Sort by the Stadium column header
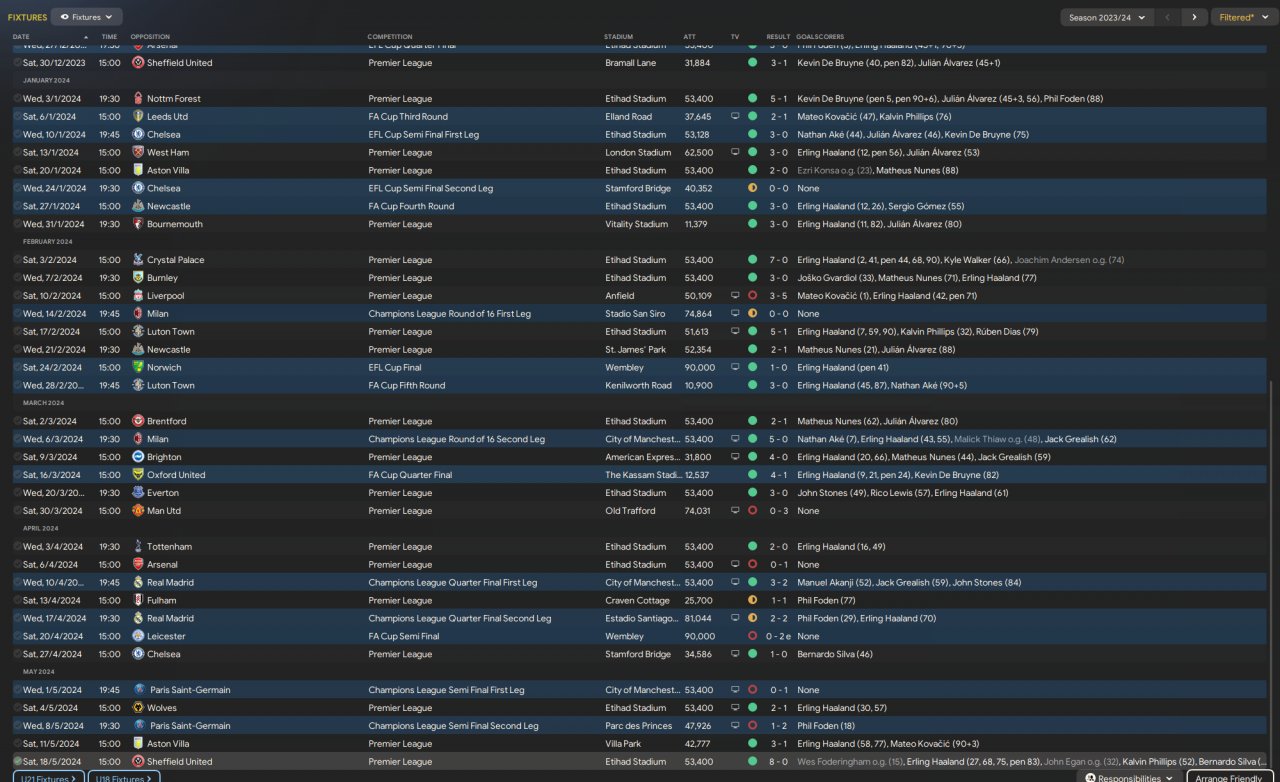The image size is (1280, 782). (x=619, y=37)
